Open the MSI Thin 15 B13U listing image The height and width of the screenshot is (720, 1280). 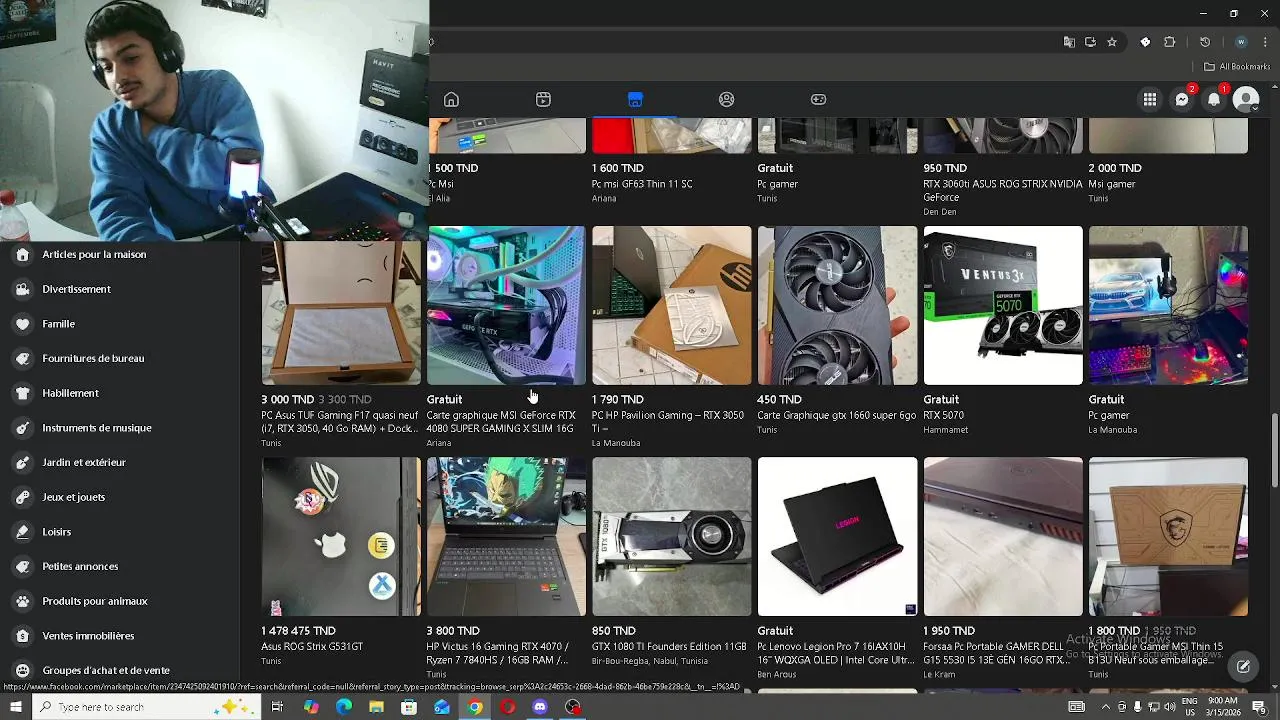1168,537
